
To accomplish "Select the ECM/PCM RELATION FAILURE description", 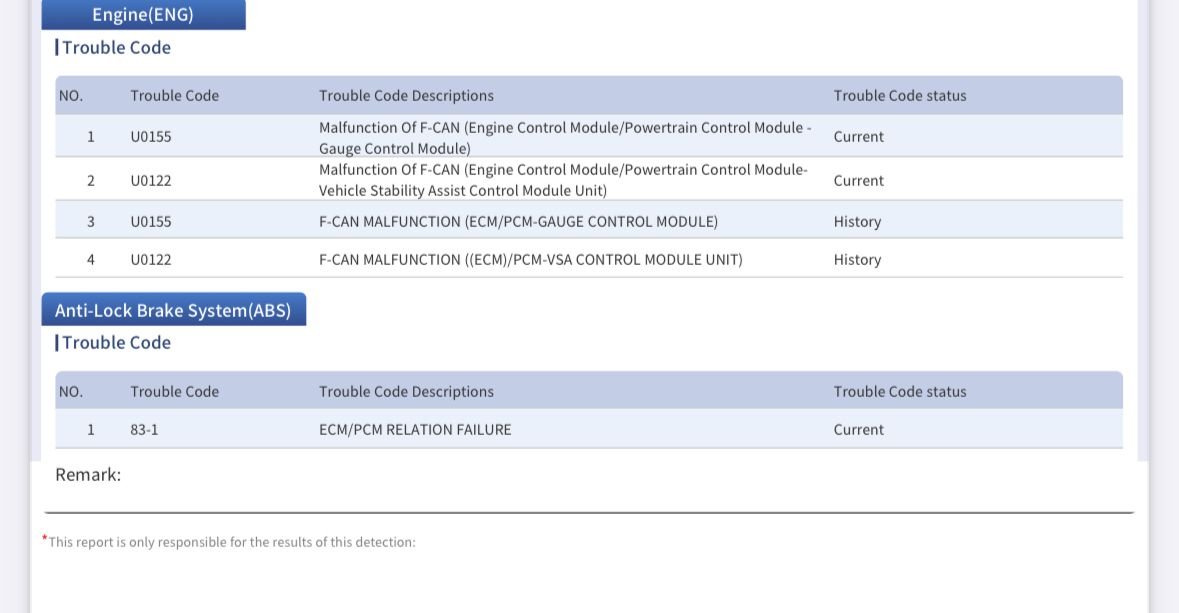I will 415,430.
